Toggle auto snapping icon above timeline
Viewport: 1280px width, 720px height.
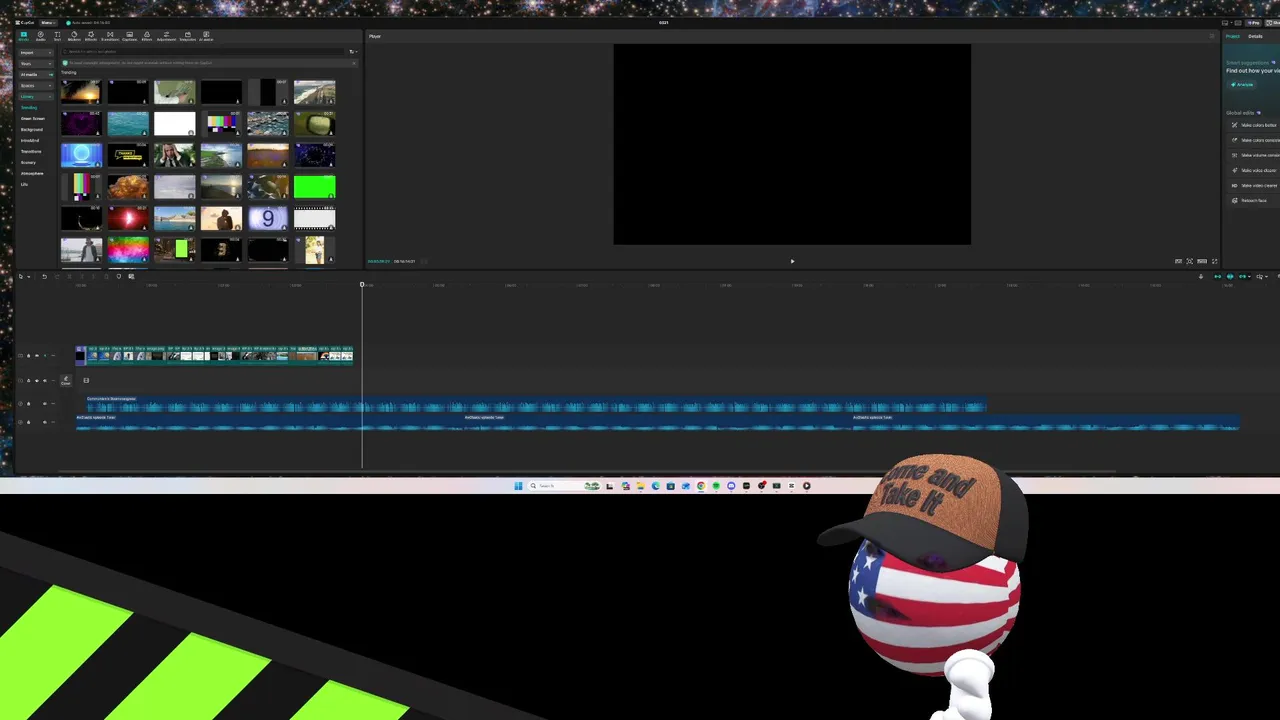[1230, 276]
